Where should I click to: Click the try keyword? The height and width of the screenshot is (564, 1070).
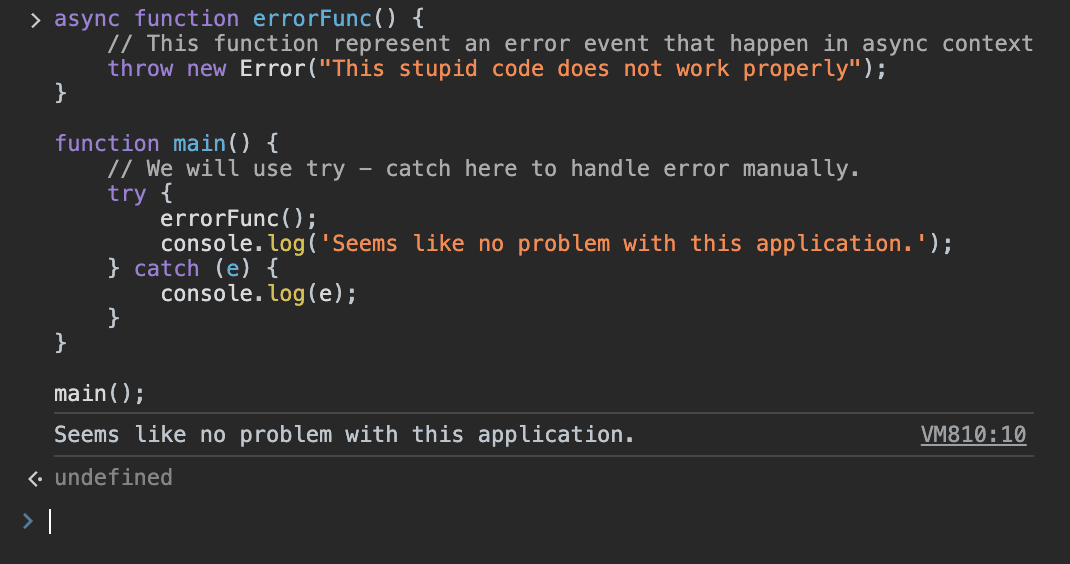tap(127, 194)
